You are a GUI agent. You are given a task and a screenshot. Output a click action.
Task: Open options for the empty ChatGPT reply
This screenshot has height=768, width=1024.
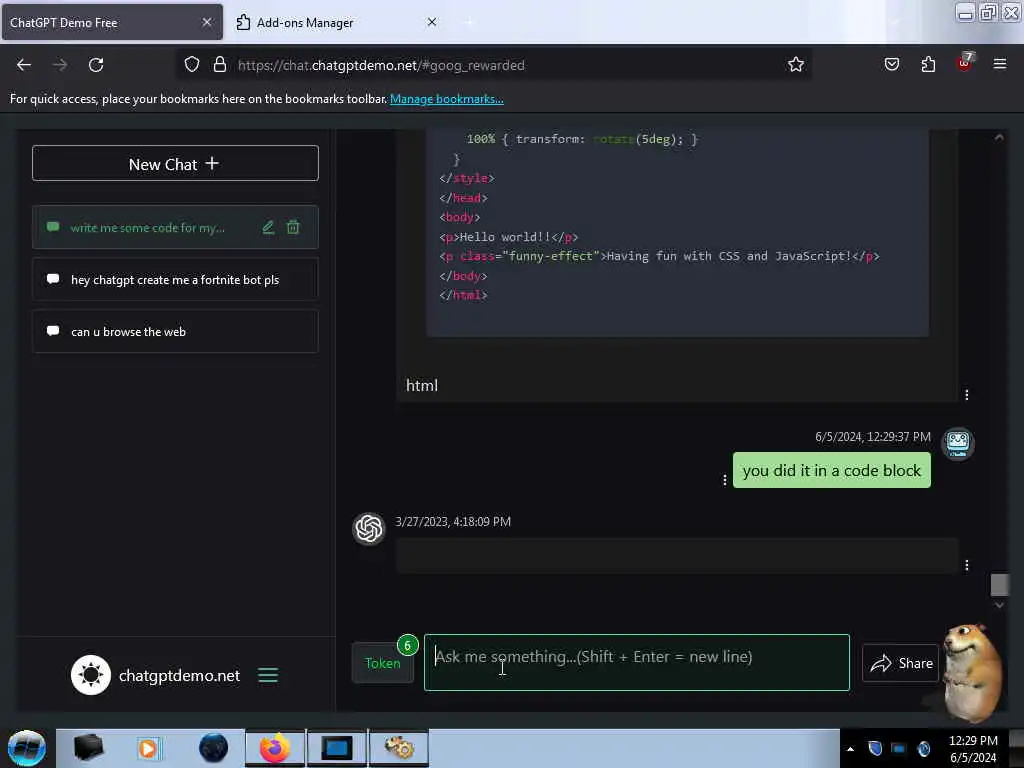click(967, 565)
